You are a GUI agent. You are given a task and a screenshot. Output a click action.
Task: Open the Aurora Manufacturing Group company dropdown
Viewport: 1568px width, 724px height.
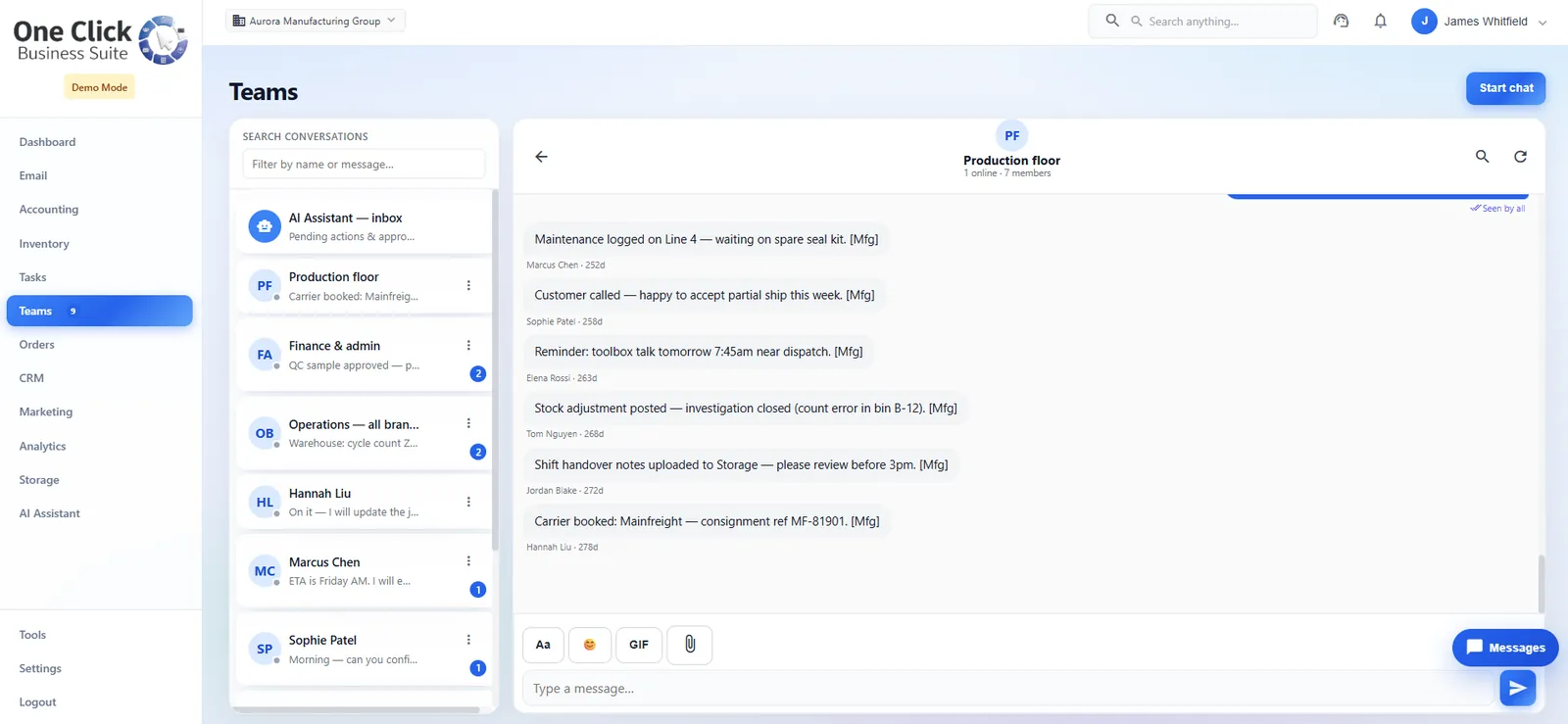point(315,21)
